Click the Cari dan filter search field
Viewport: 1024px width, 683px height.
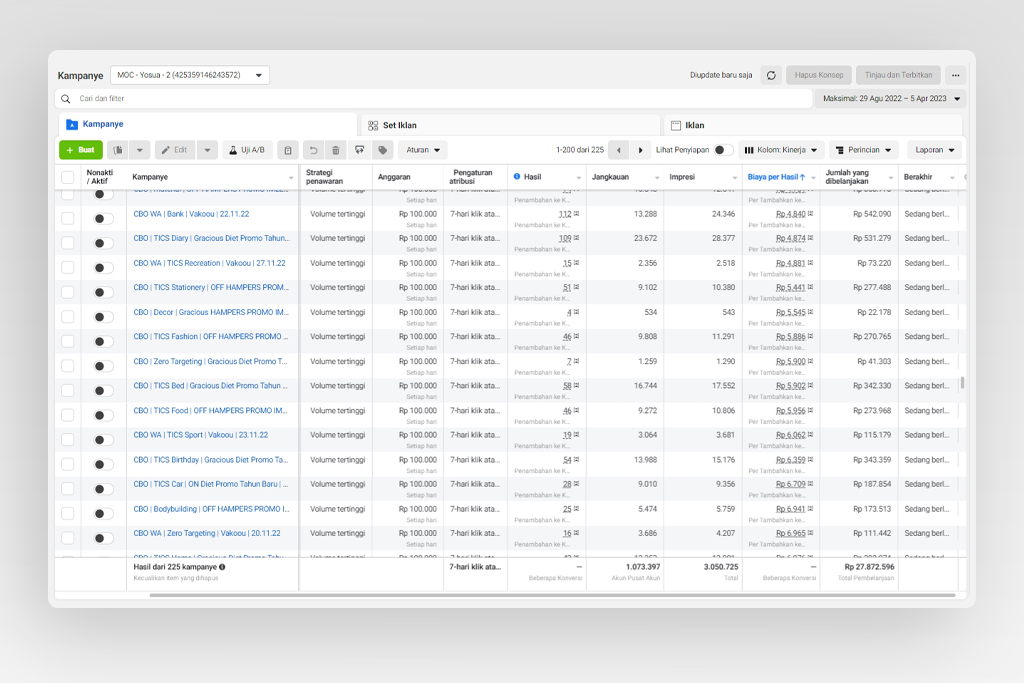click(430, 99)
